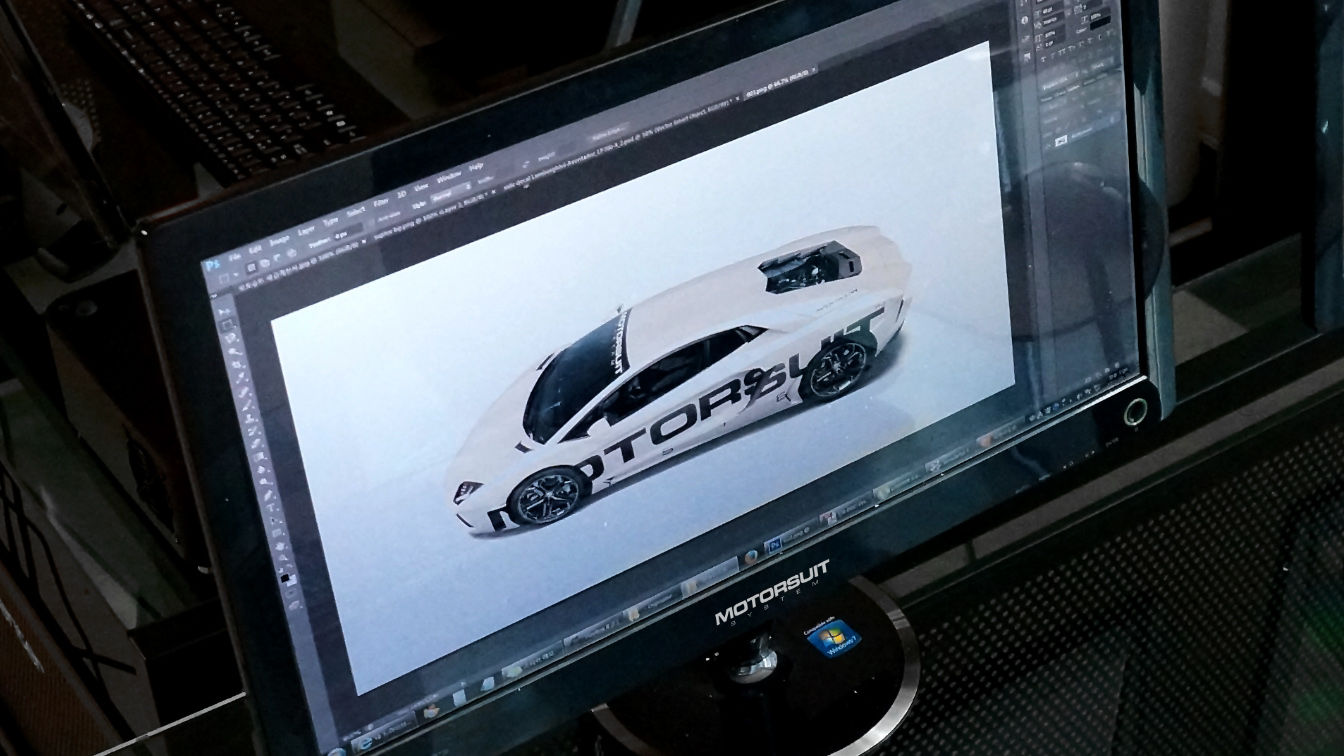The height and width of the screenshot is (756, 1344).
Task: Select the Path Selection tool
Action: point(273,520)
